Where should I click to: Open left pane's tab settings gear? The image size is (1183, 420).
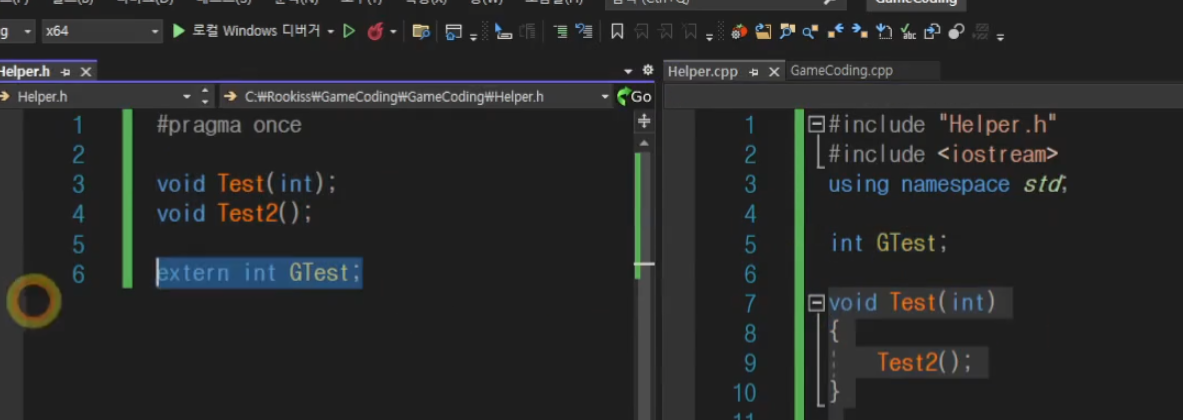coord(647,70)
